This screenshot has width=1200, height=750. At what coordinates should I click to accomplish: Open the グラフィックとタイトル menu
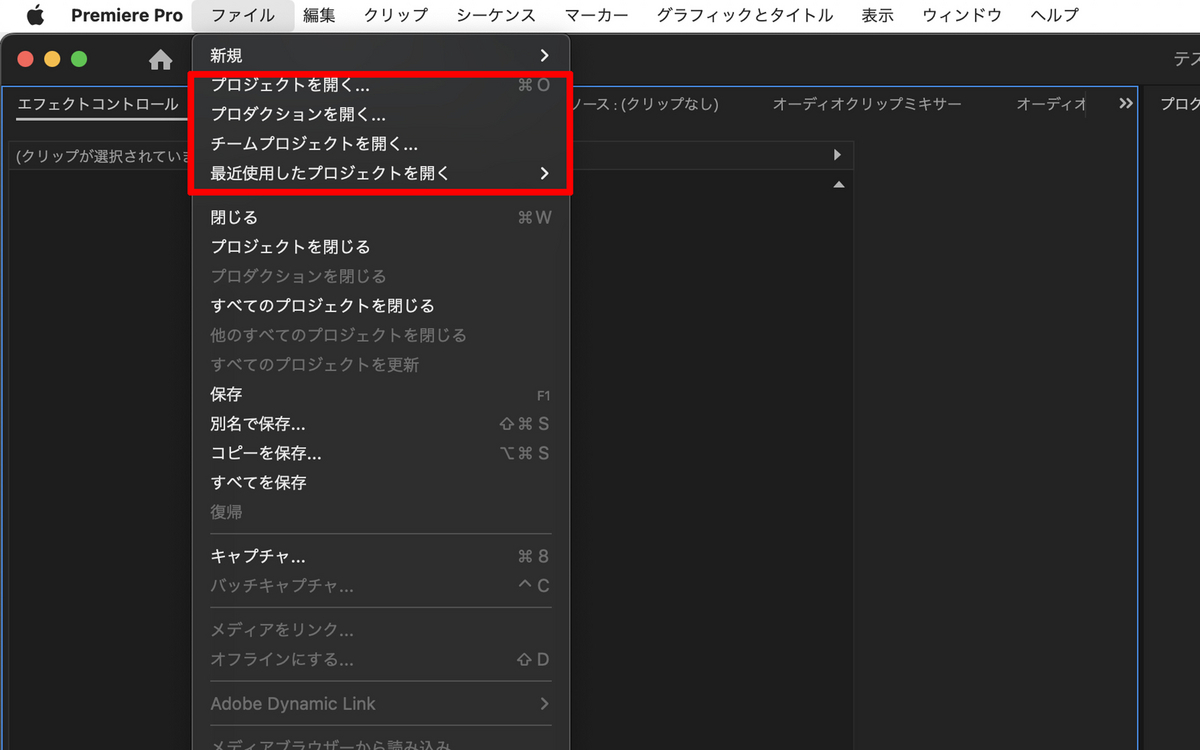[745, 15]
